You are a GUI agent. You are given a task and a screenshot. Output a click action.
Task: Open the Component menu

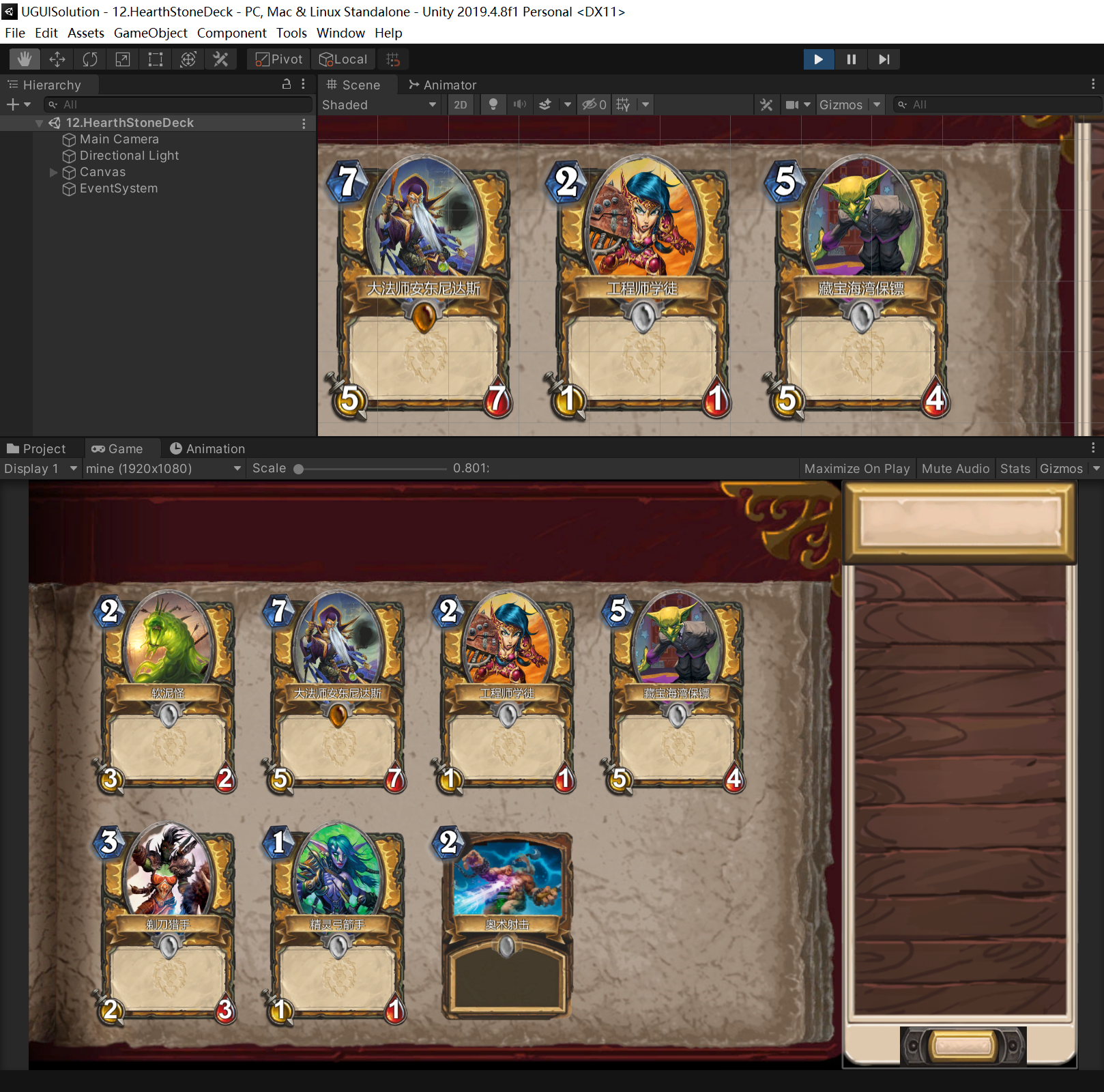[x=232, y=33]
